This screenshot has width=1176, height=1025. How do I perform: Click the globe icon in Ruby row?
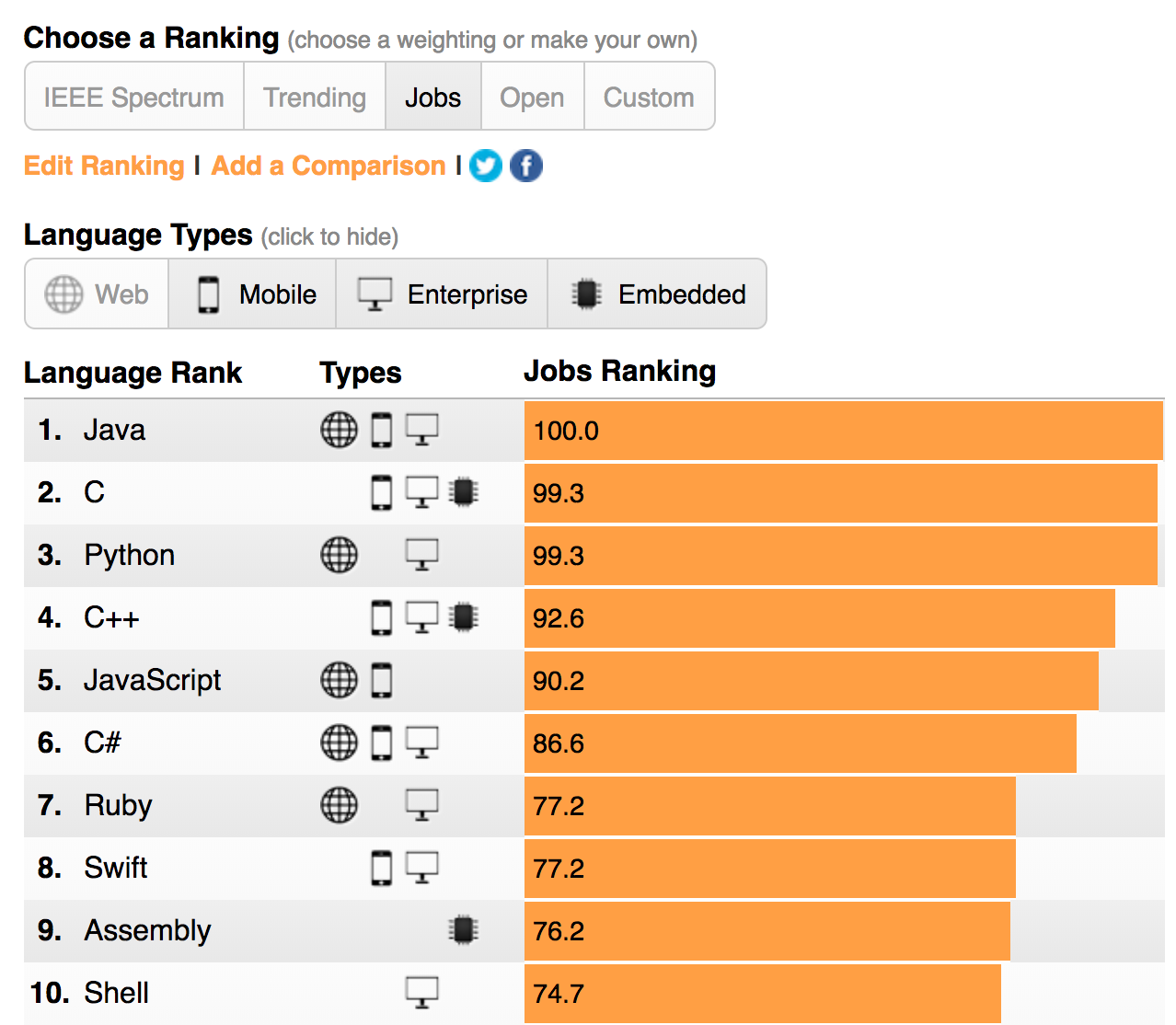[339, 805]
